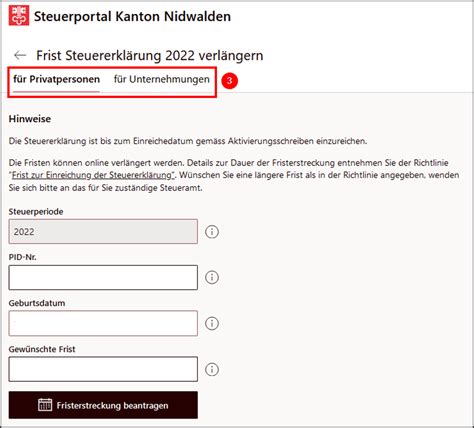Focus the Geburtsdatum input field
Screen dimensions: 474x428
pyautogui.click(x=103, y=323)
